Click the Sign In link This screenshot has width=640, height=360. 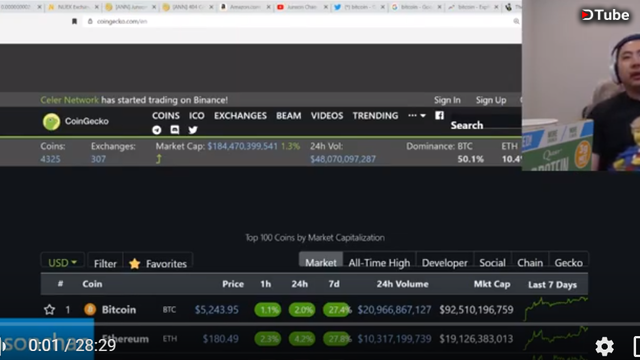coord(447,100)
